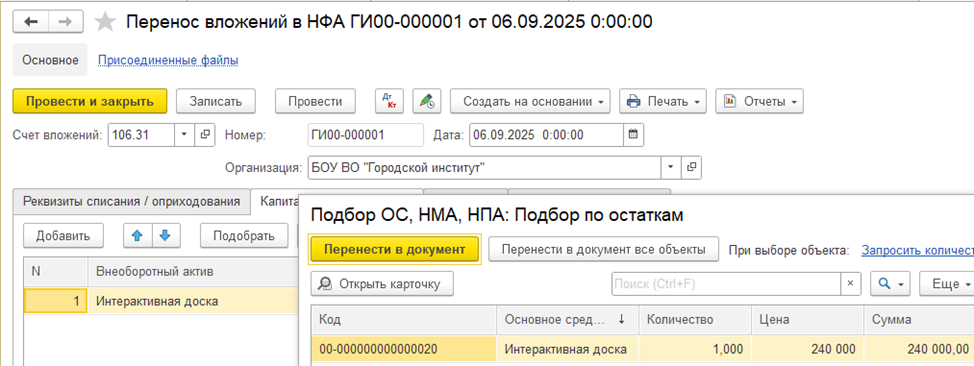
Task: Open Открыть карточку button
Action: click(x=382, y=283)
